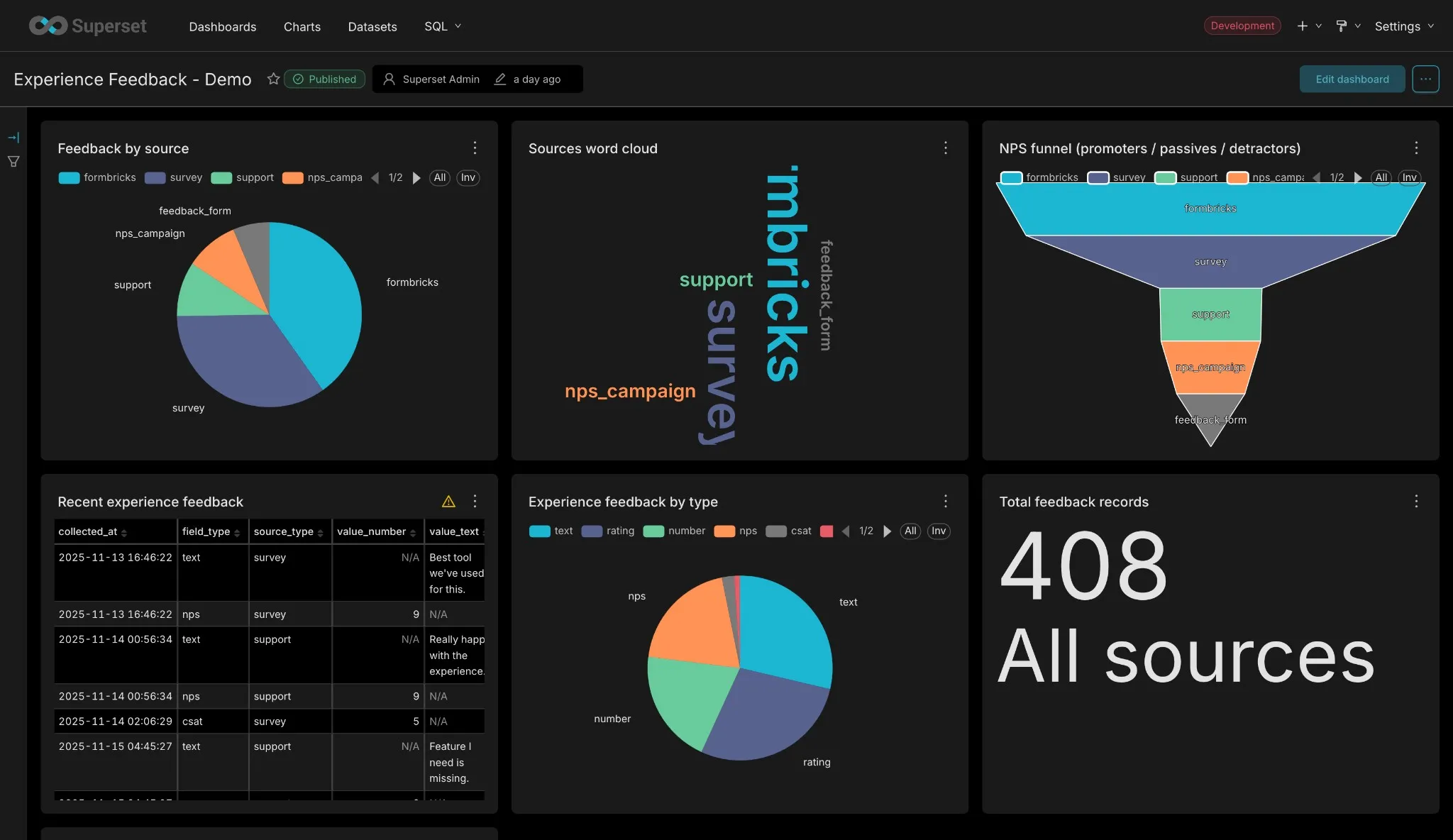The width and height of the screenshot is (1453, 840).
Task: Go to next legend page in Experience feedback by type
Action: coord(887,531)
